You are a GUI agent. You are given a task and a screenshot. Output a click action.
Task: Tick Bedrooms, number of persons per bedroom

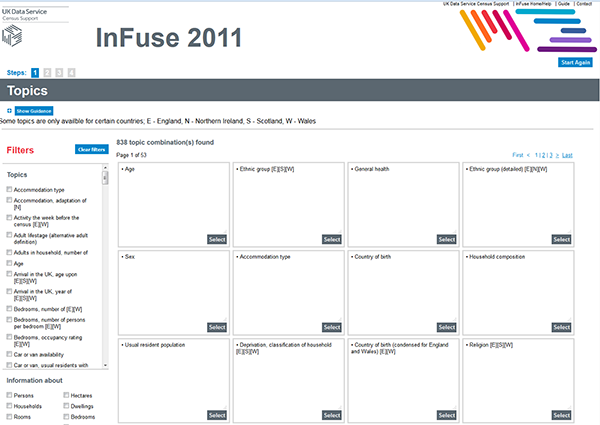9,319
